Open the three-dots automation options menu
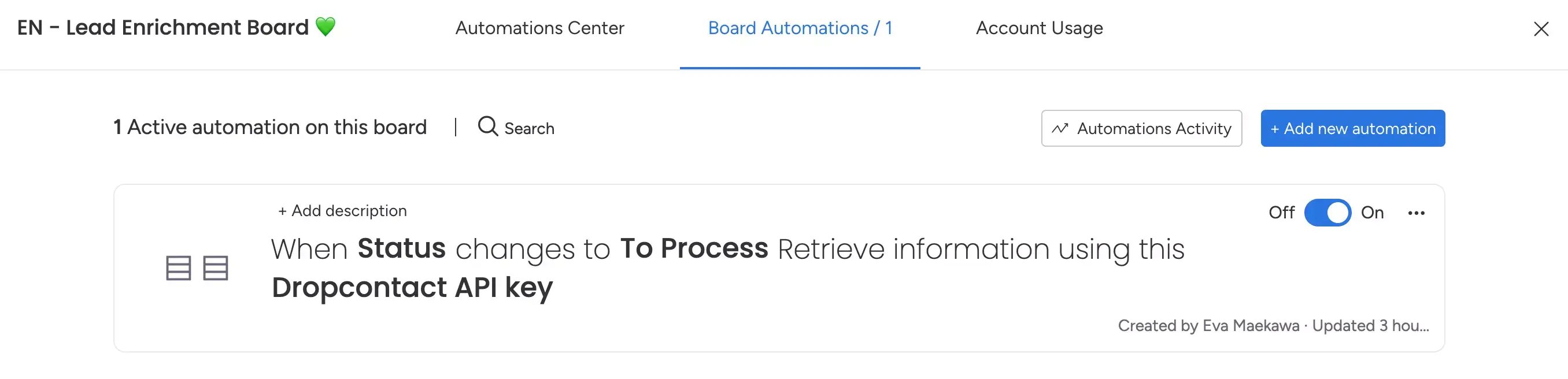This screenshot has height=379, width=1568. (1417, 213)
